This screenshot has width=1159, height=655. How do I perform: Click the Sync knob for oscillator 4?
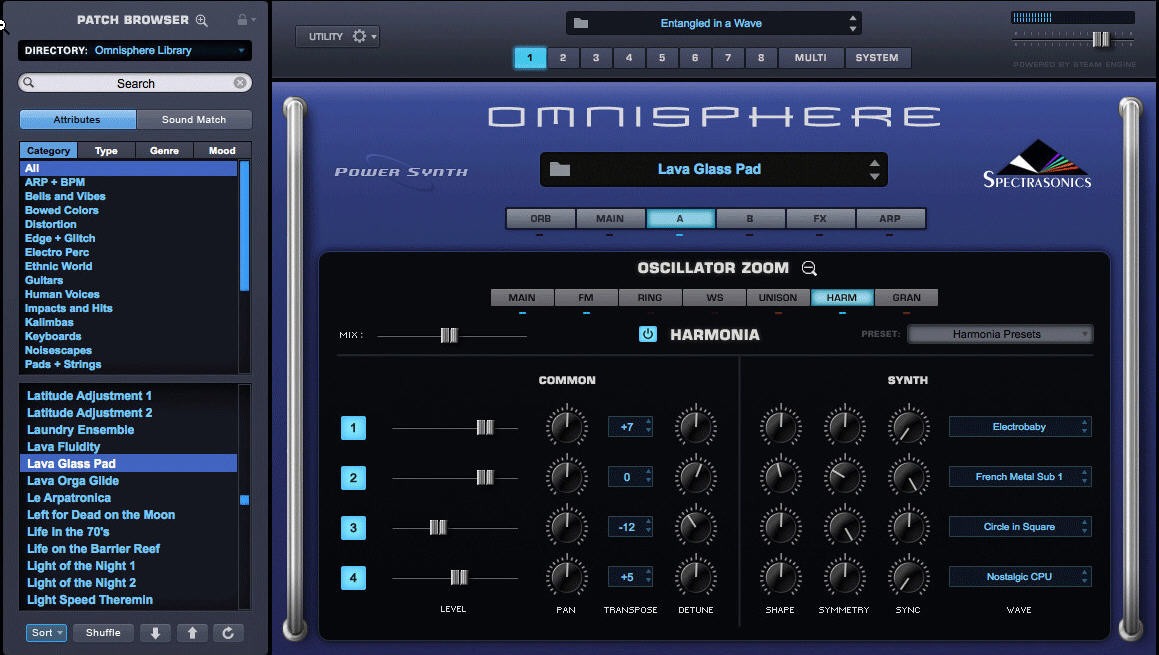click(908, 577)
